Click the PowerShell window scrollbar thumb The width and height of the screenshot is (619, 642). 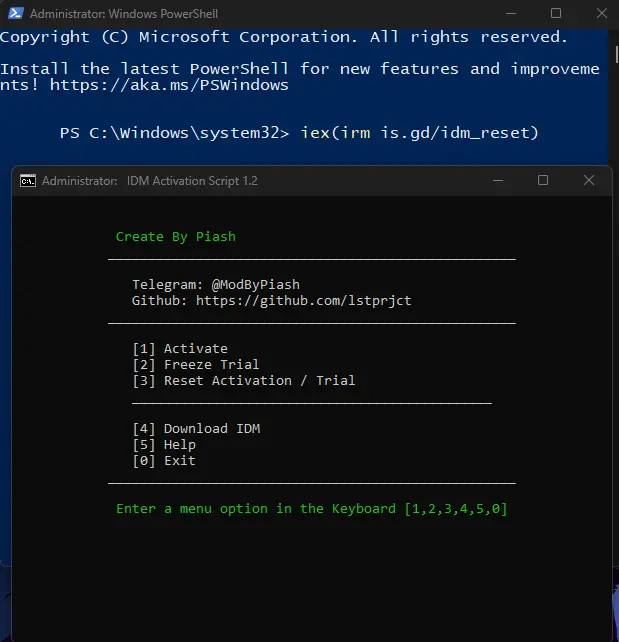[616, 54]
